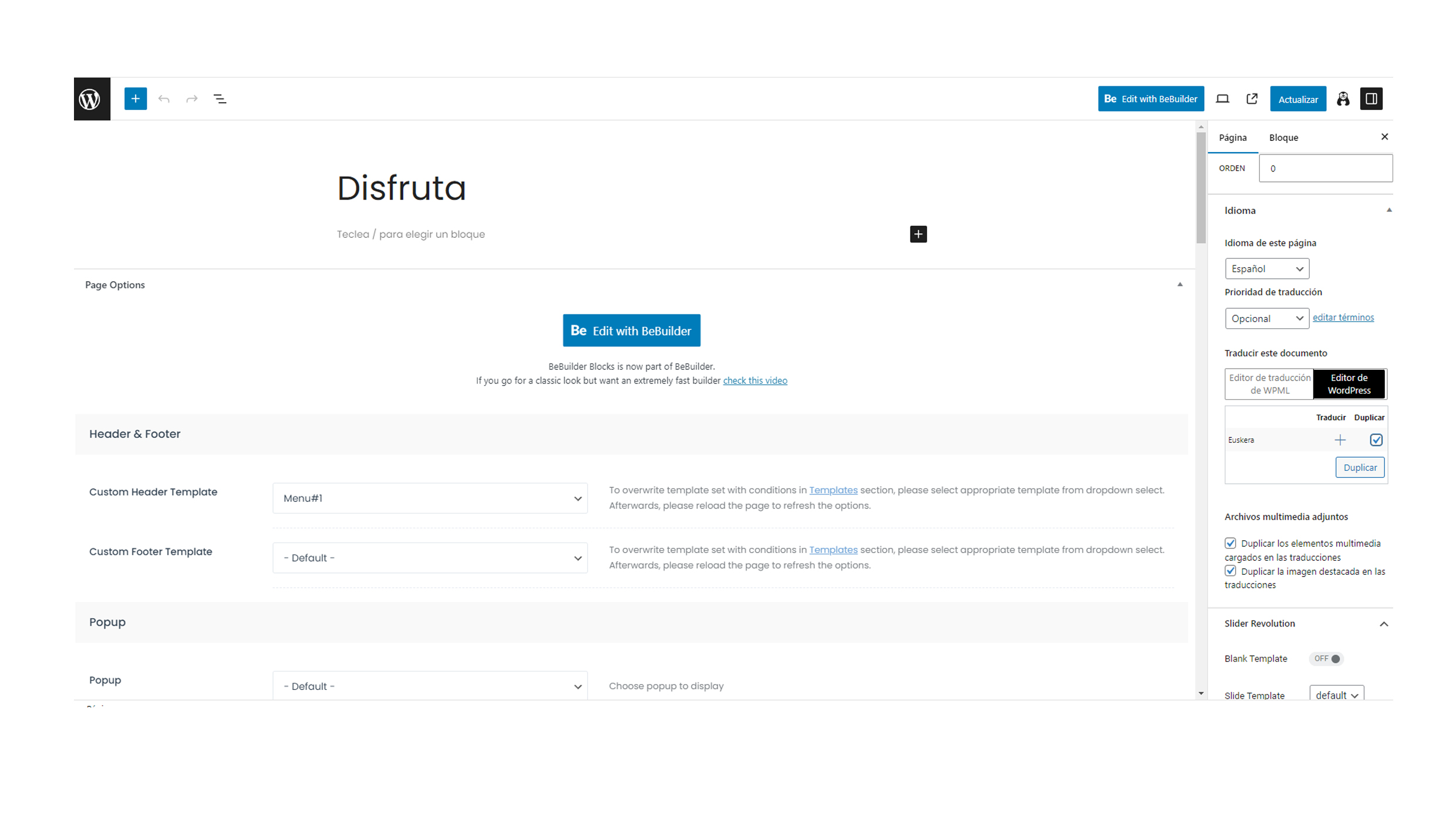This screenshot has height=829, width=1456.
Task: Toggle Duplicar la imagen destacada checkbox
Action: point(1231,571)
